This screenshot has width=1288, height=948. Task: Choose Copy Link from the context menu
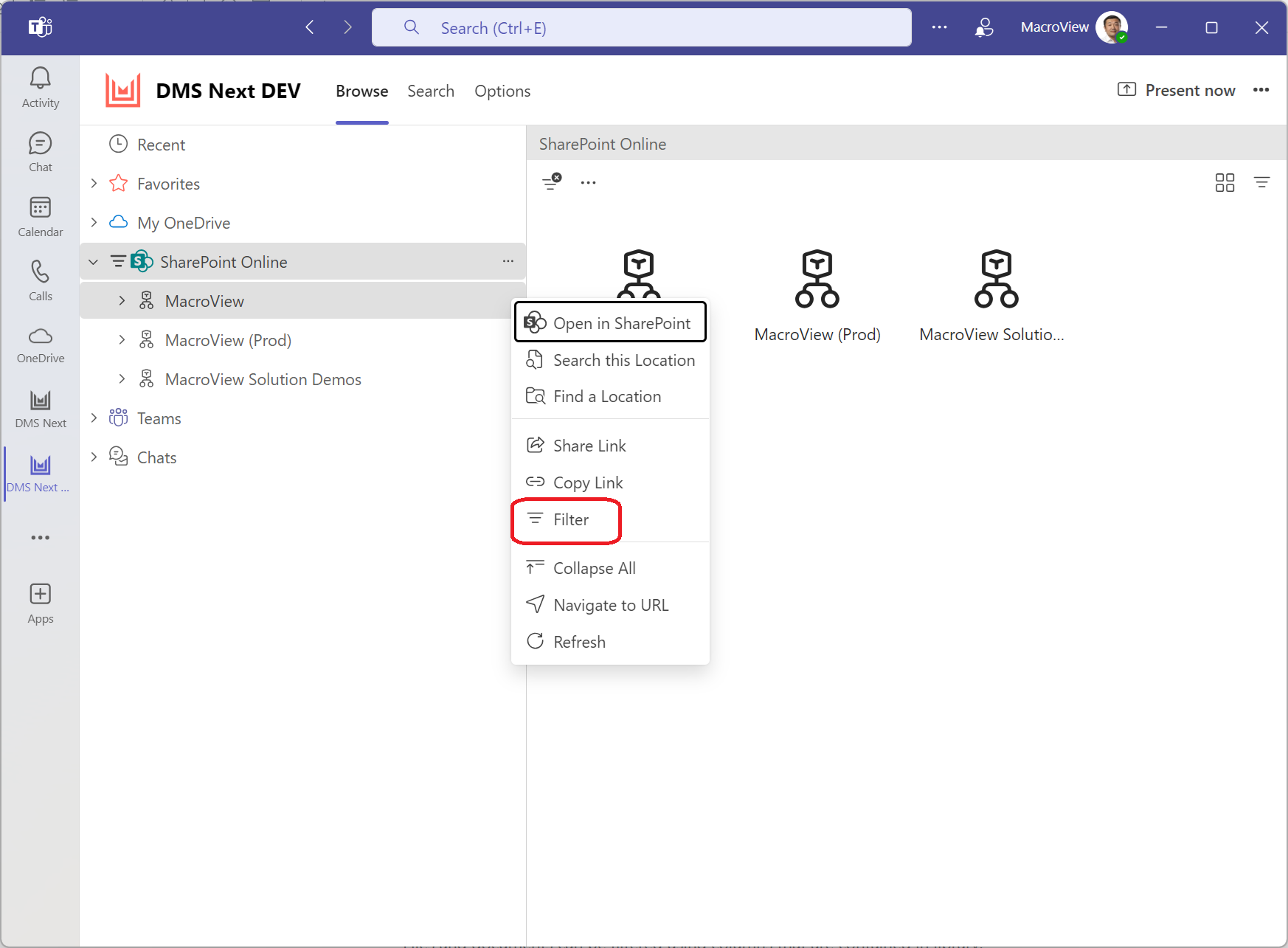610,482
